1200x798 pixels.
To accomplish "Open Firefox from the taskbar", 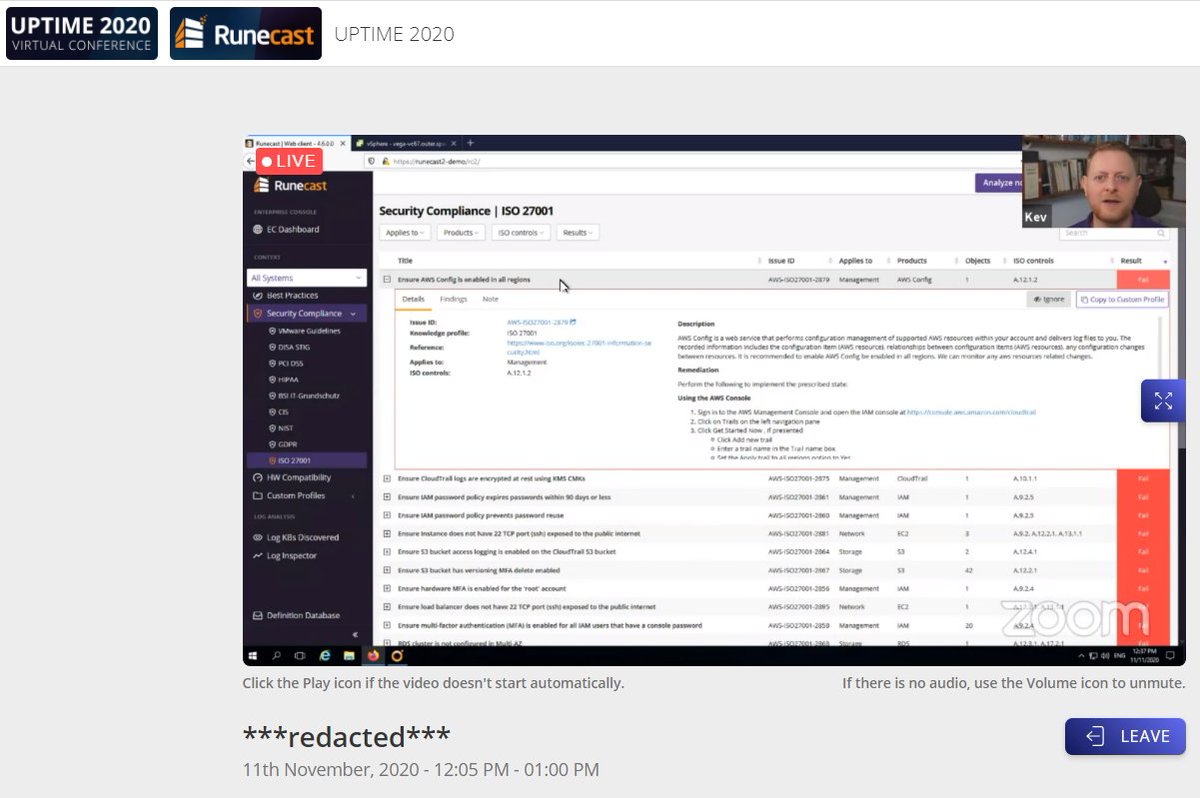I will click(373, 656).
